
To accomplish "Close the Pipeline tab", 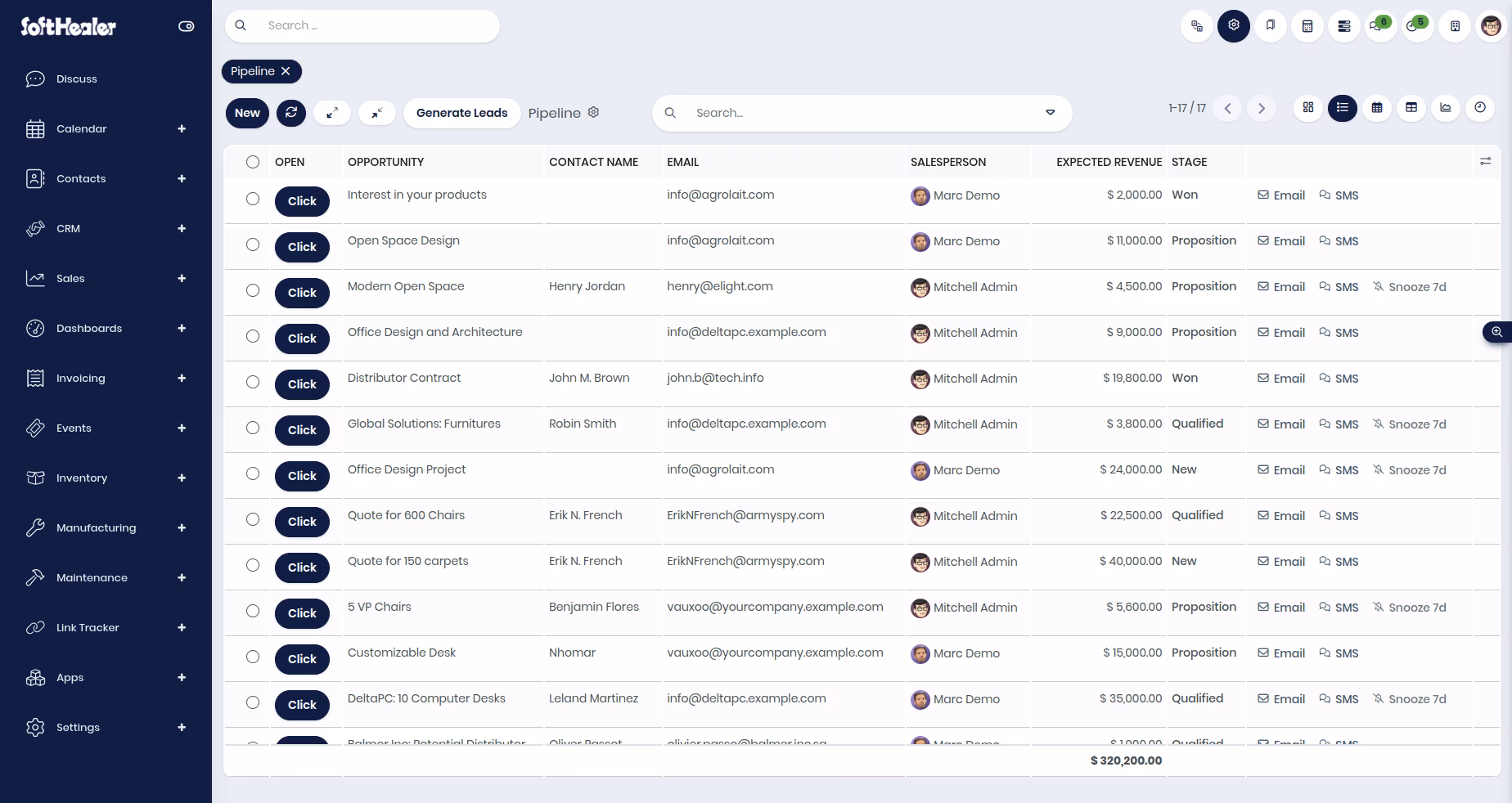I will (286, 71).
